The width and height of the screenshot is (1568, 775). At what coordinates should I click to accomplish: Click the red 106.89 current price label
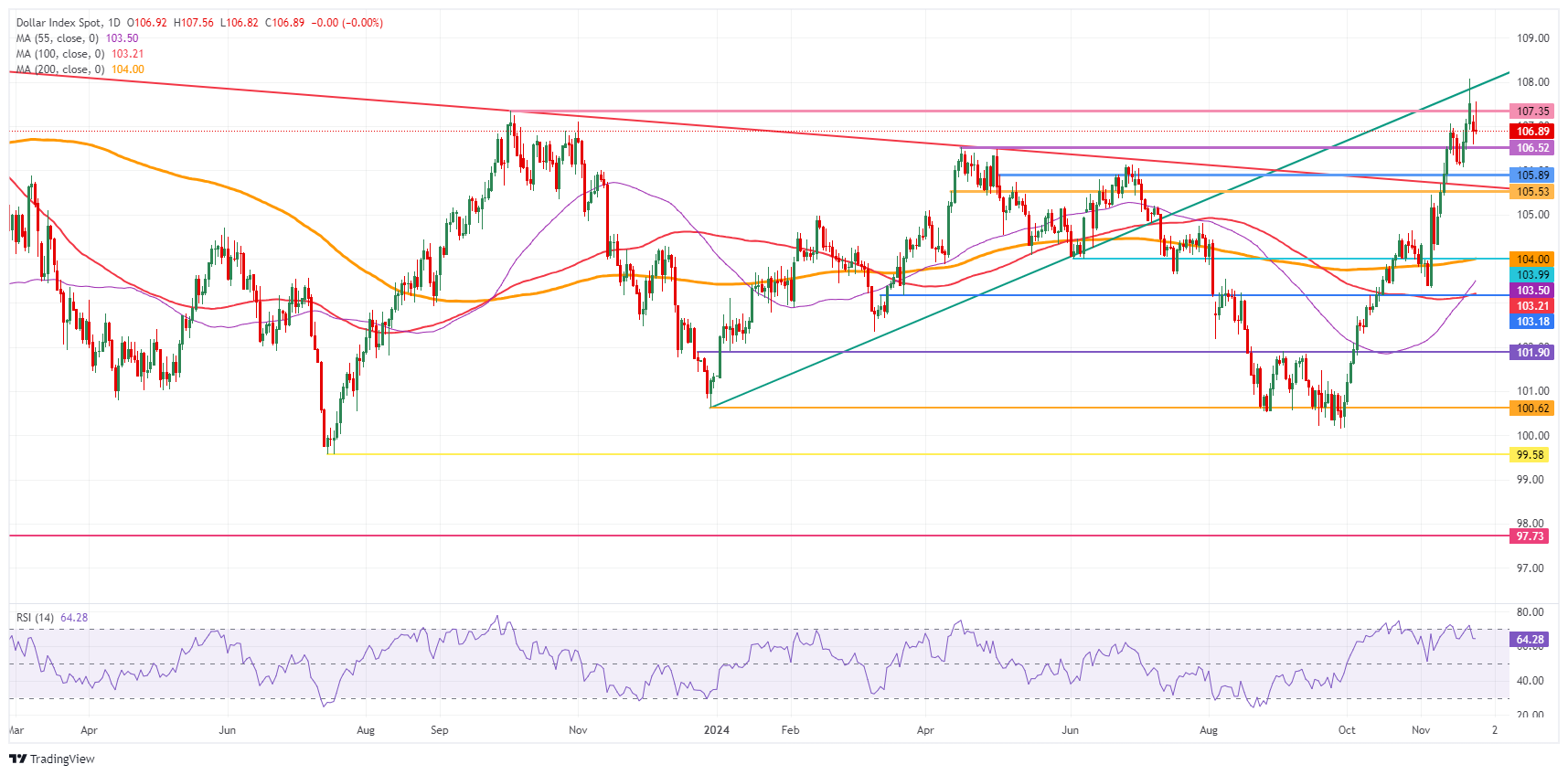pyautogui.click(x=1532, y=132)
